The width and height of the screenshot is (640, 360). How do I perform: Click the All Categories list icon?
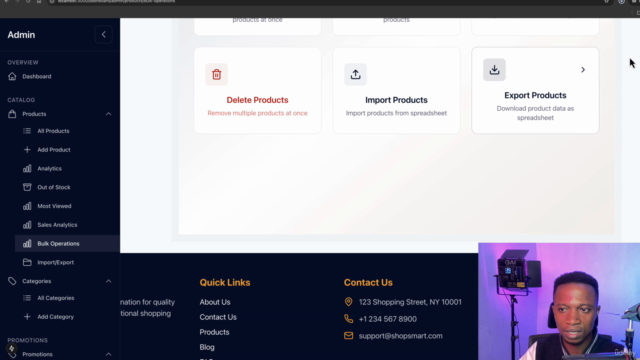[x=27, y=298]
